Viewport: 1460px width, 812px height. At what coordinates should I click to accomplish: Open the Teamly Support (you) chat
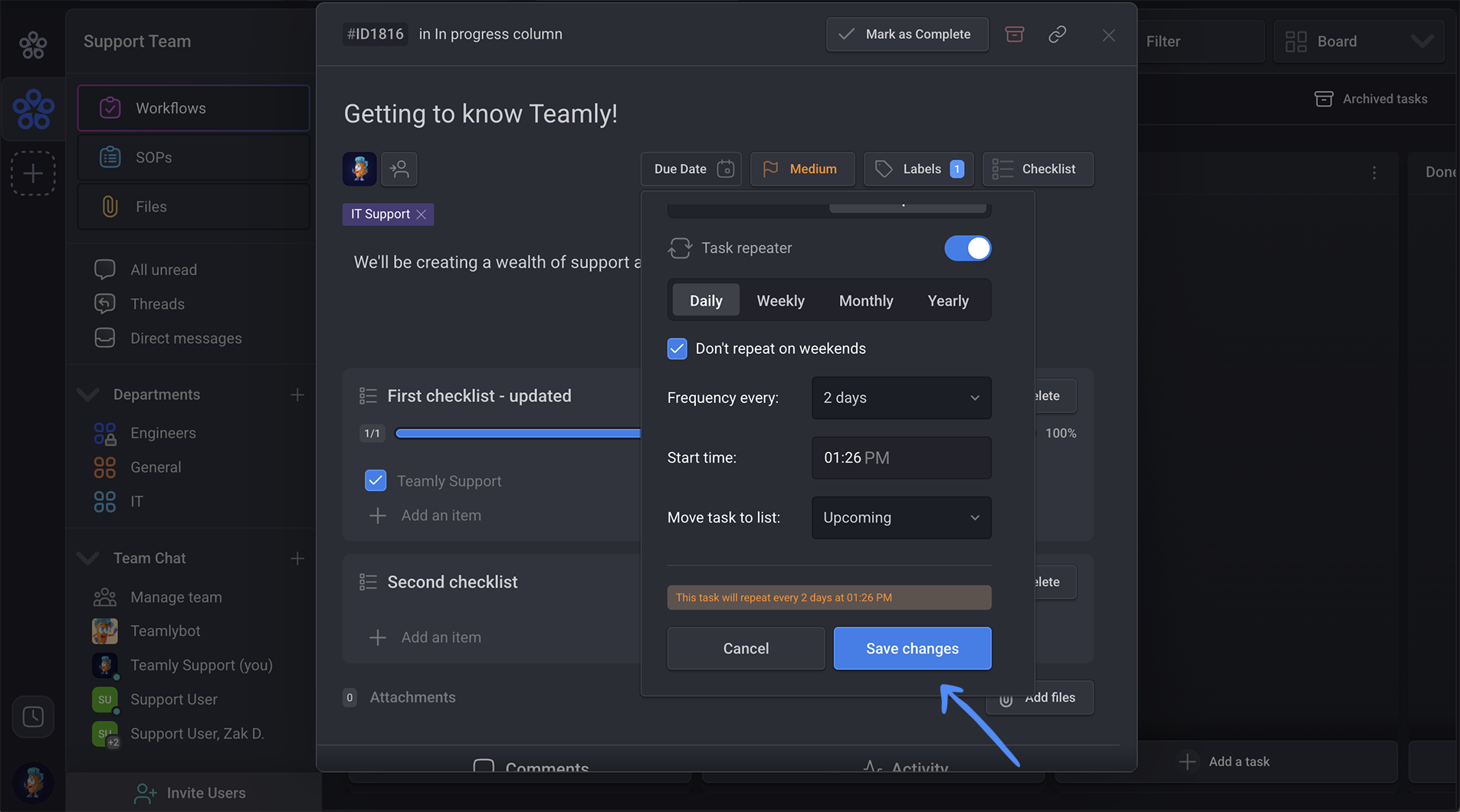click(201, 665)
